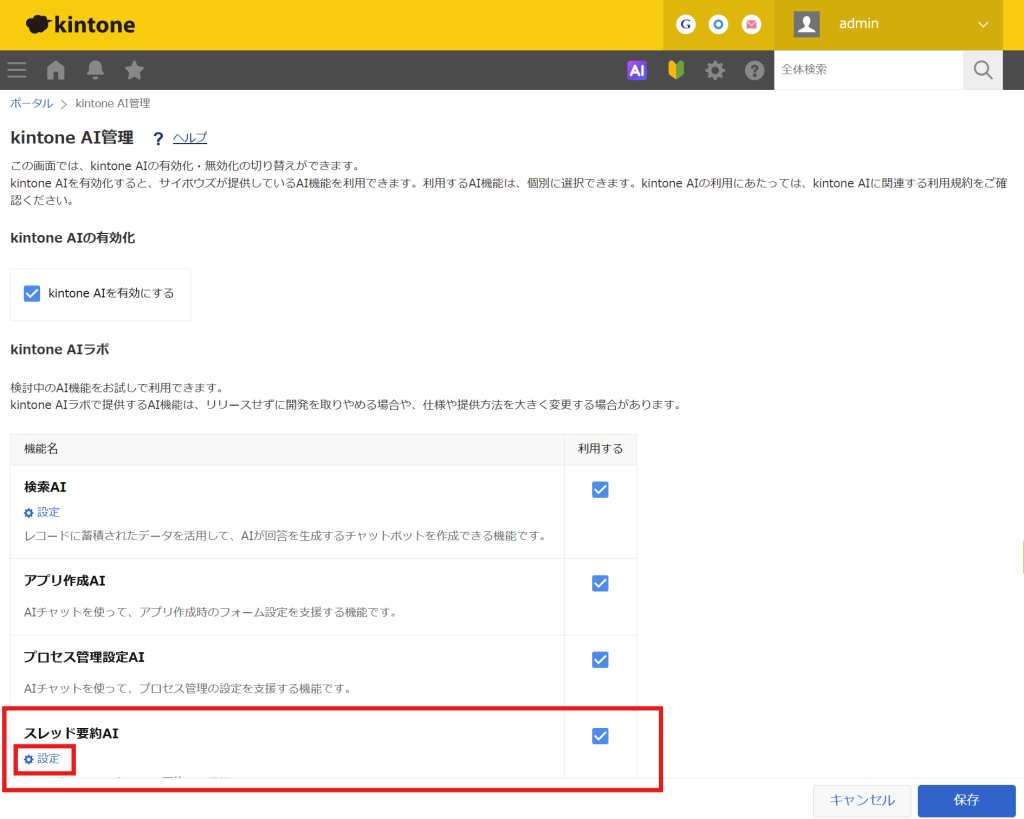Click the admin user name
1024x819 pixels.
pyautogui.click(x=859, y=24)
